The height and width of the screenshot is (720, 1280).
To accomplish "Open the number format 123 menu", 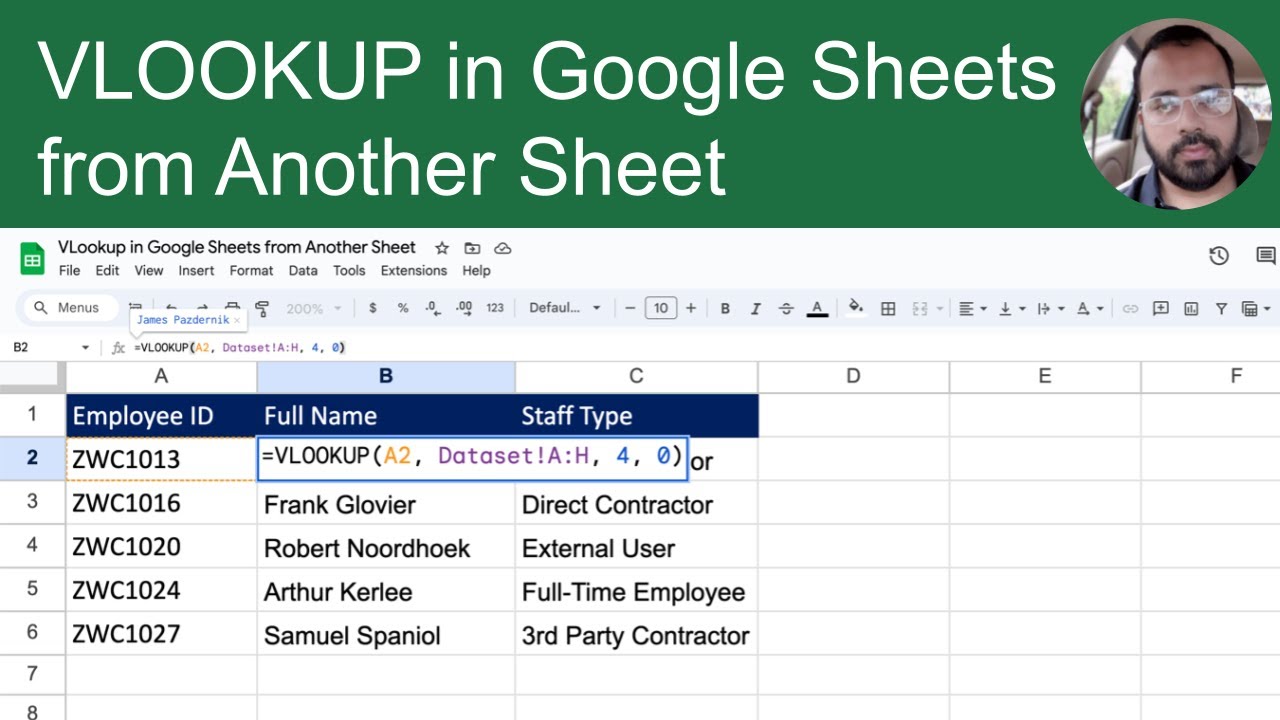I will 495,308.
